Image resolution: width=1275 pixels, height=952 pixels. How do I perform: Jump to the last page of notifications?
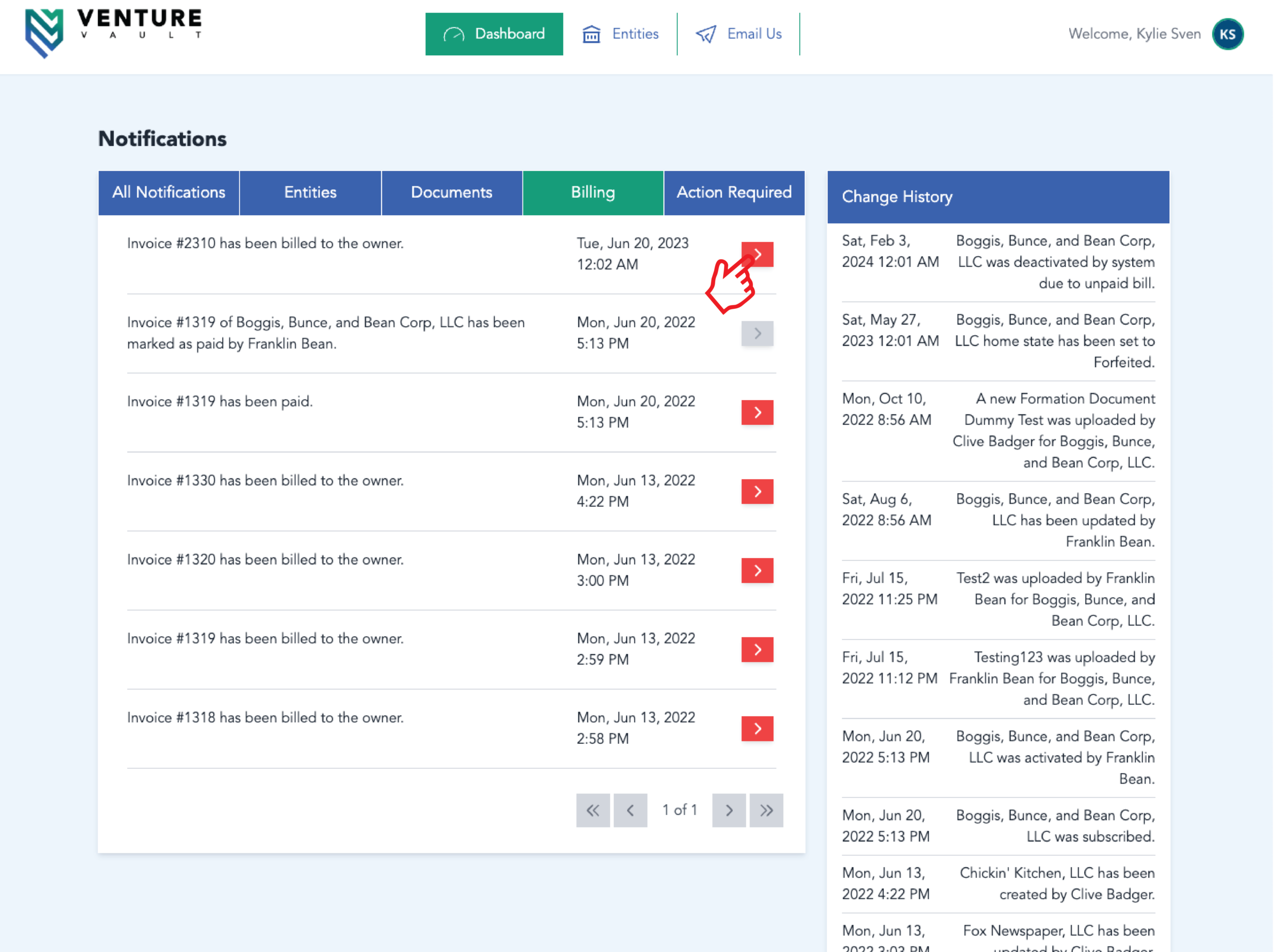[766, 810]
